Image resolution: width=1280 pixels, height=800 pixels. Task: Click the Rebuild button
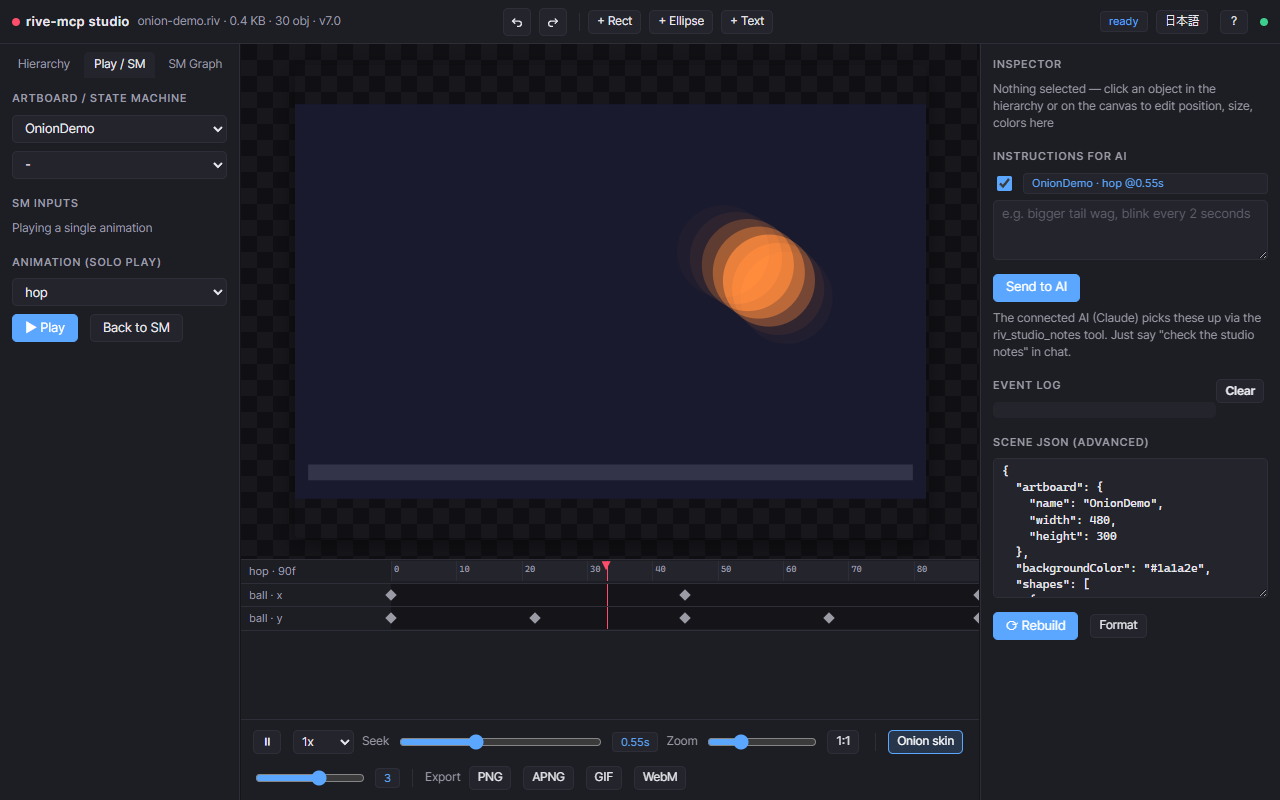click(1035, 626)
